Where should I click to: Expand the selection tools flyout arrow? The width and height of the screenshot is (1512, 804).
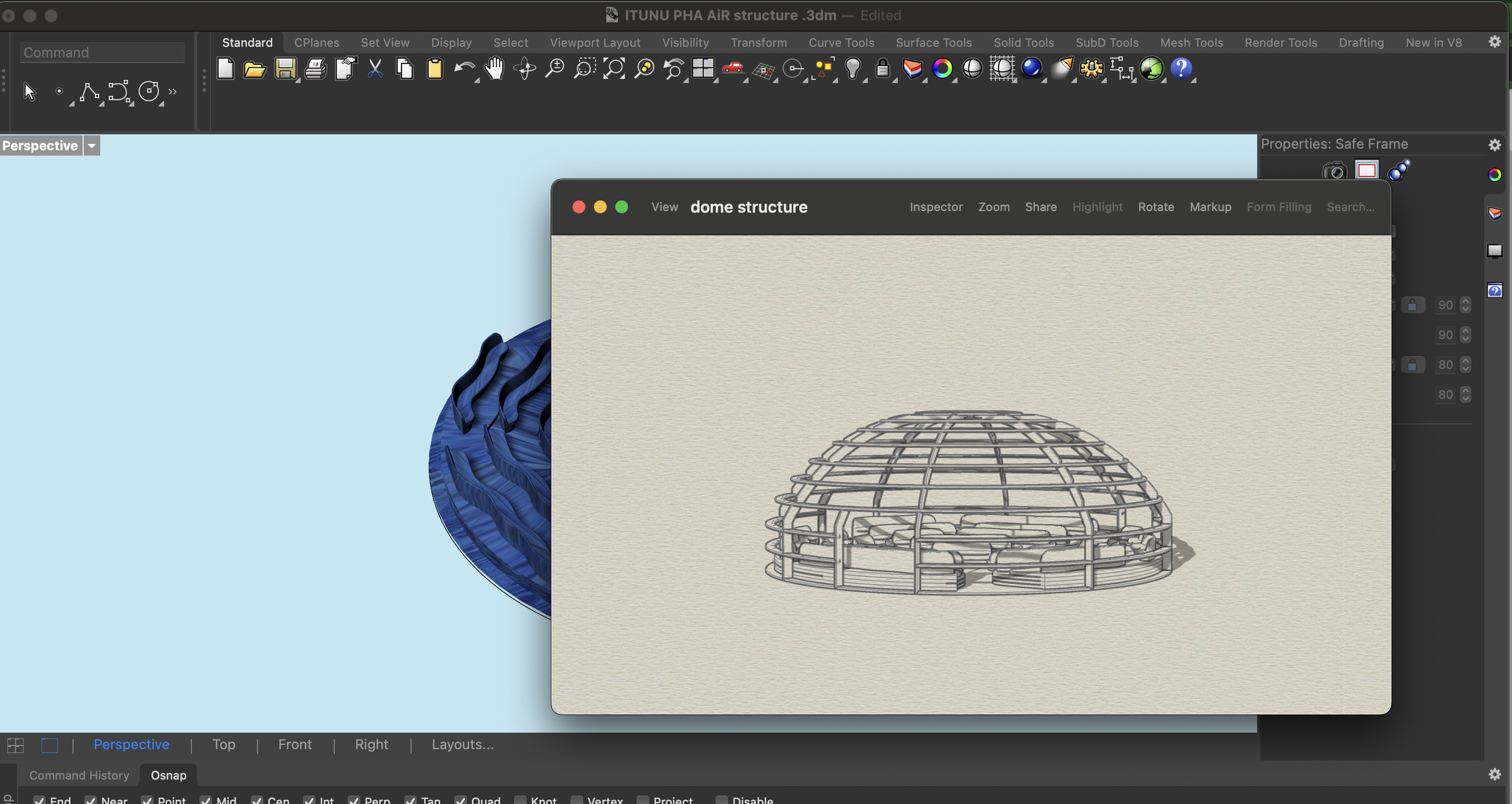pos(174,91)
